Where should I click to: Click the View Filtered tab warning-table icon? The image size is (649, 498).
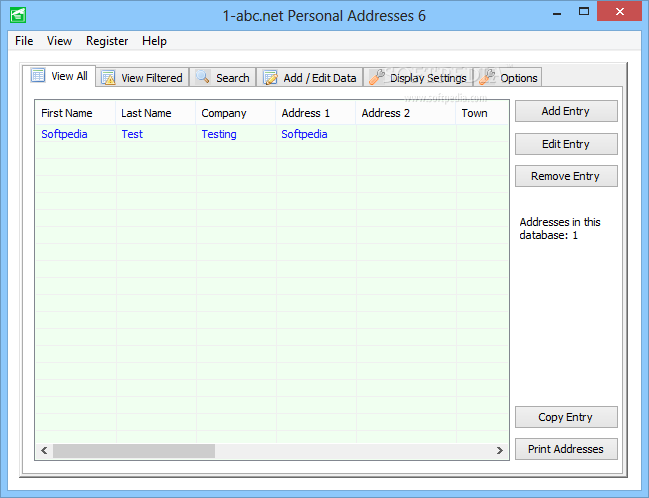point(108,77)
